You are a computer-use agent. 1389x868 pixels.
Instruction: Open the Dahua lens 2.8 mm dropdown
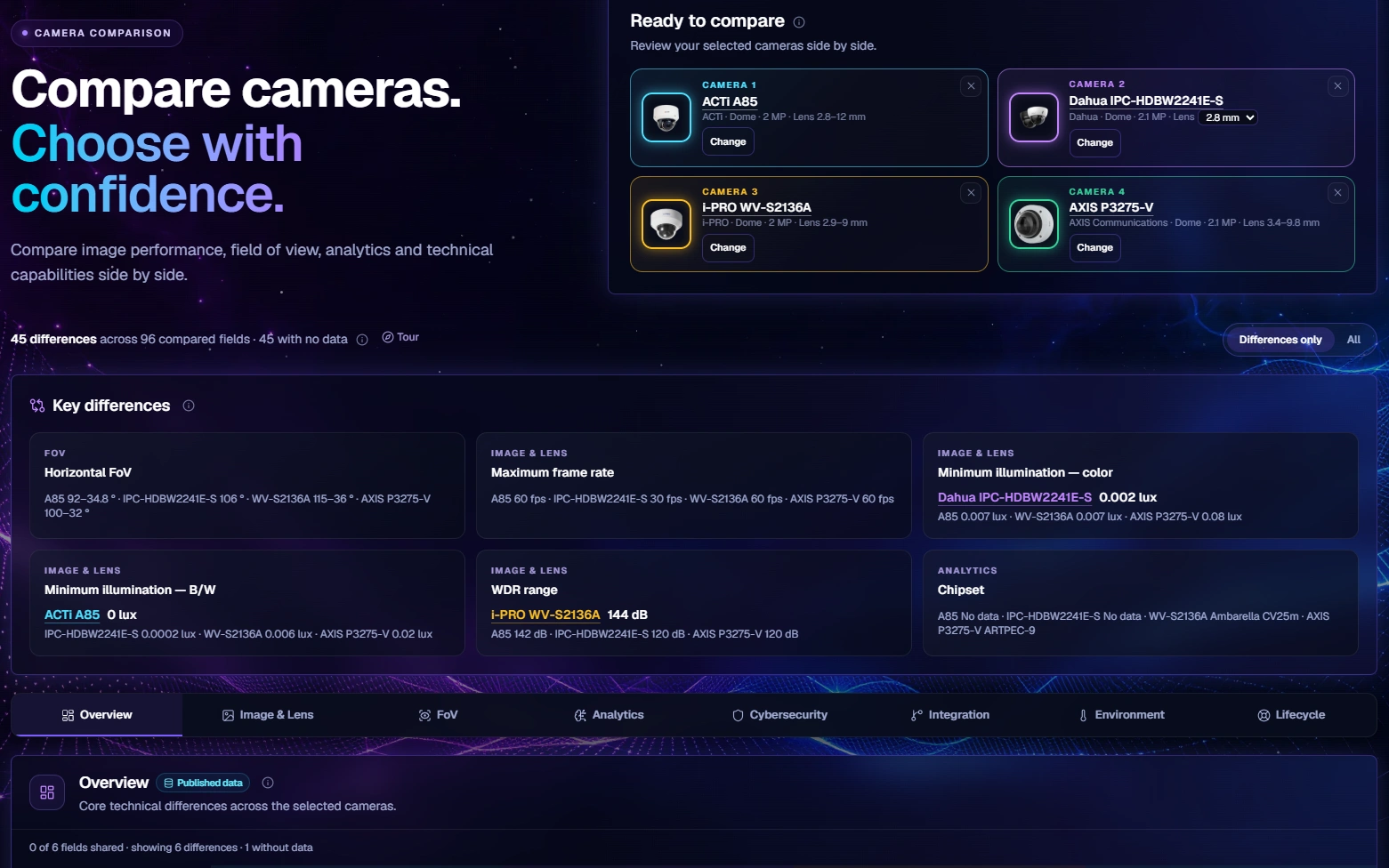(1228, 117)
